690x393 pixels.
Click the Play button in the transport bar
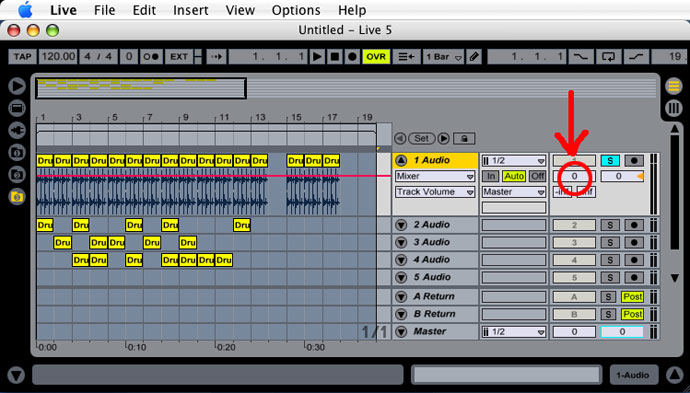pyautogui.click(x=317, y=57)
